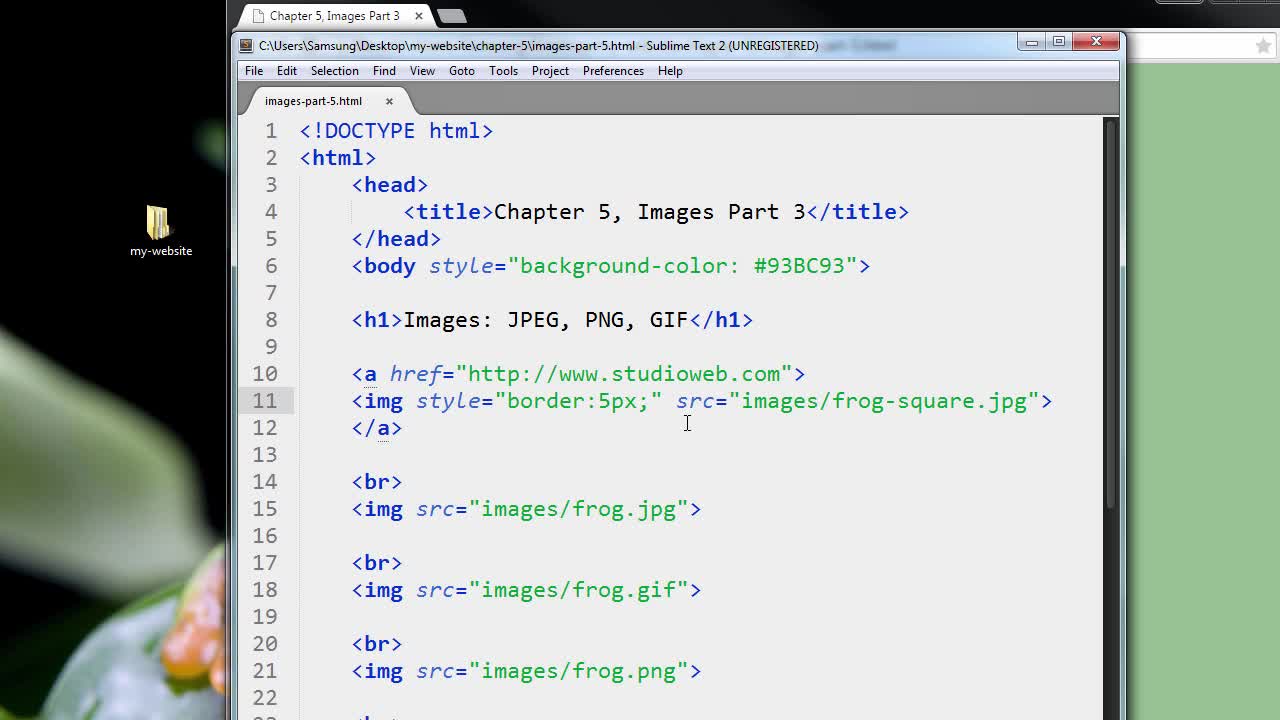Maximize the Sublime Text window
This screenshot has height=720, width=1280.
[x=1059, y=42]
